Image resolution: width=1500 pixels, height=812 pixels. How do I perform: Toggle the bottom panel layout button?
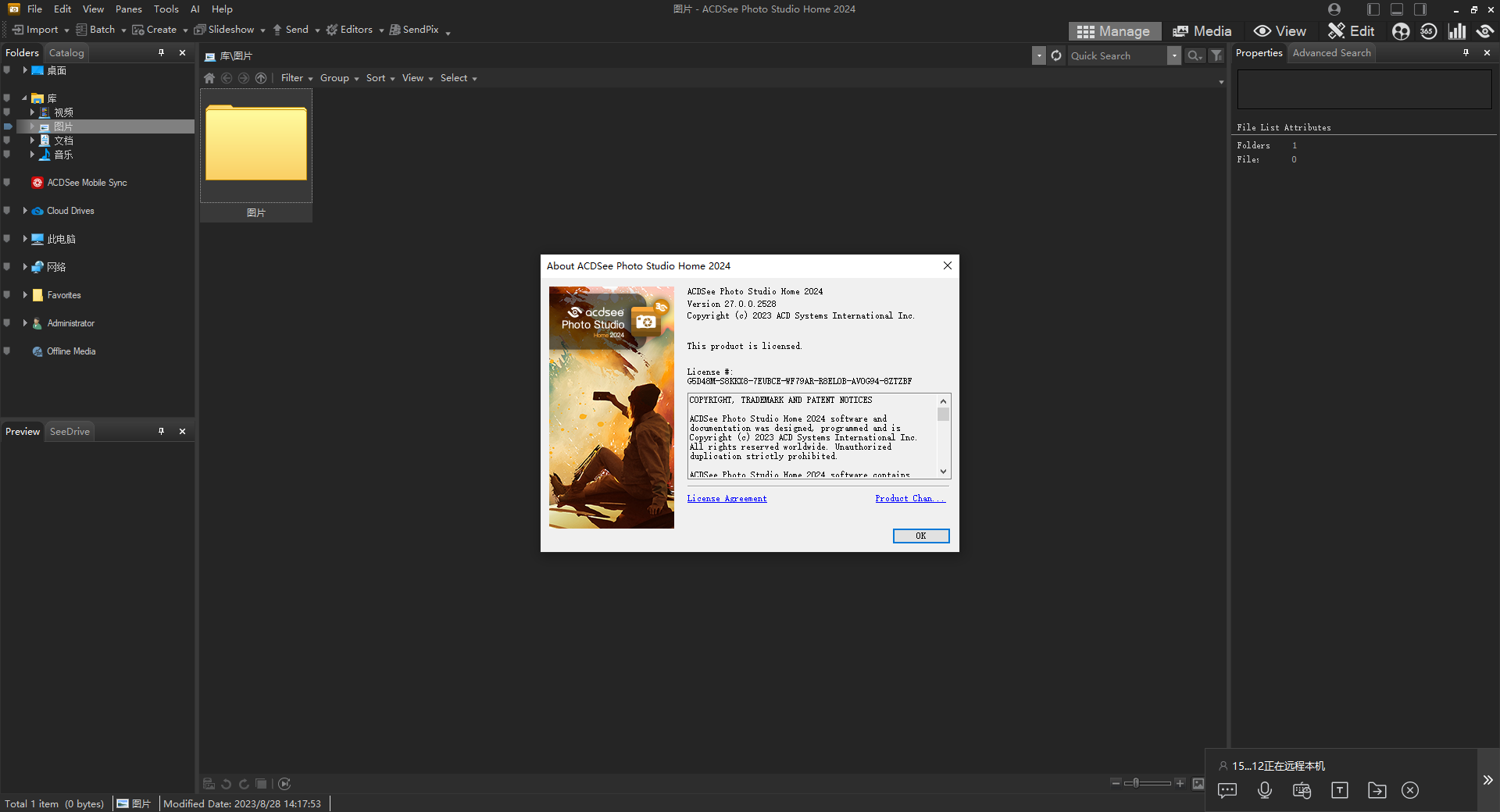(1397, 9)
